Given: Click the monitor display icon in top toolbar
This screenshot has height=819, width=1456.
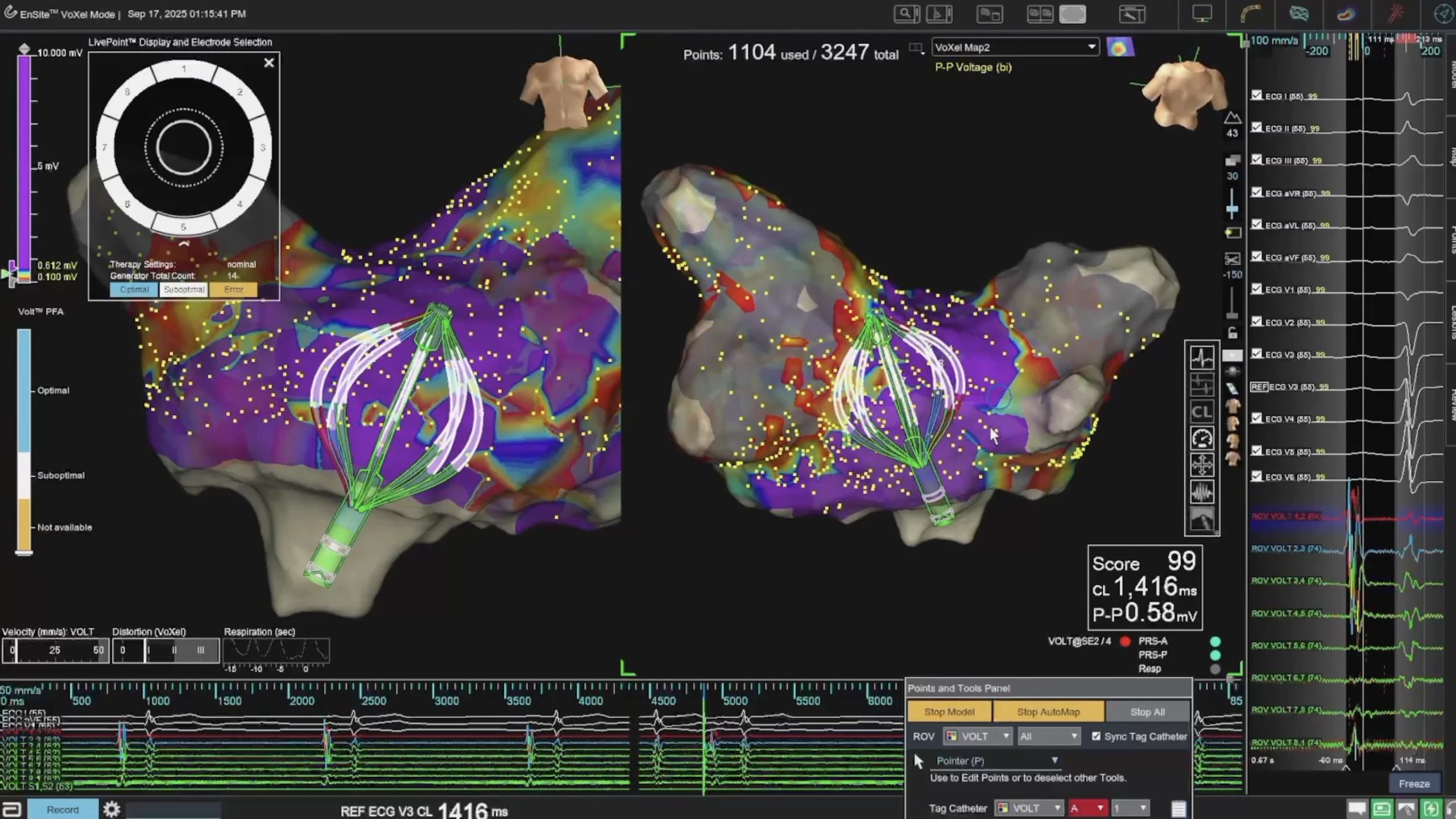Looking at the screenshot, I should point(1202,14).
